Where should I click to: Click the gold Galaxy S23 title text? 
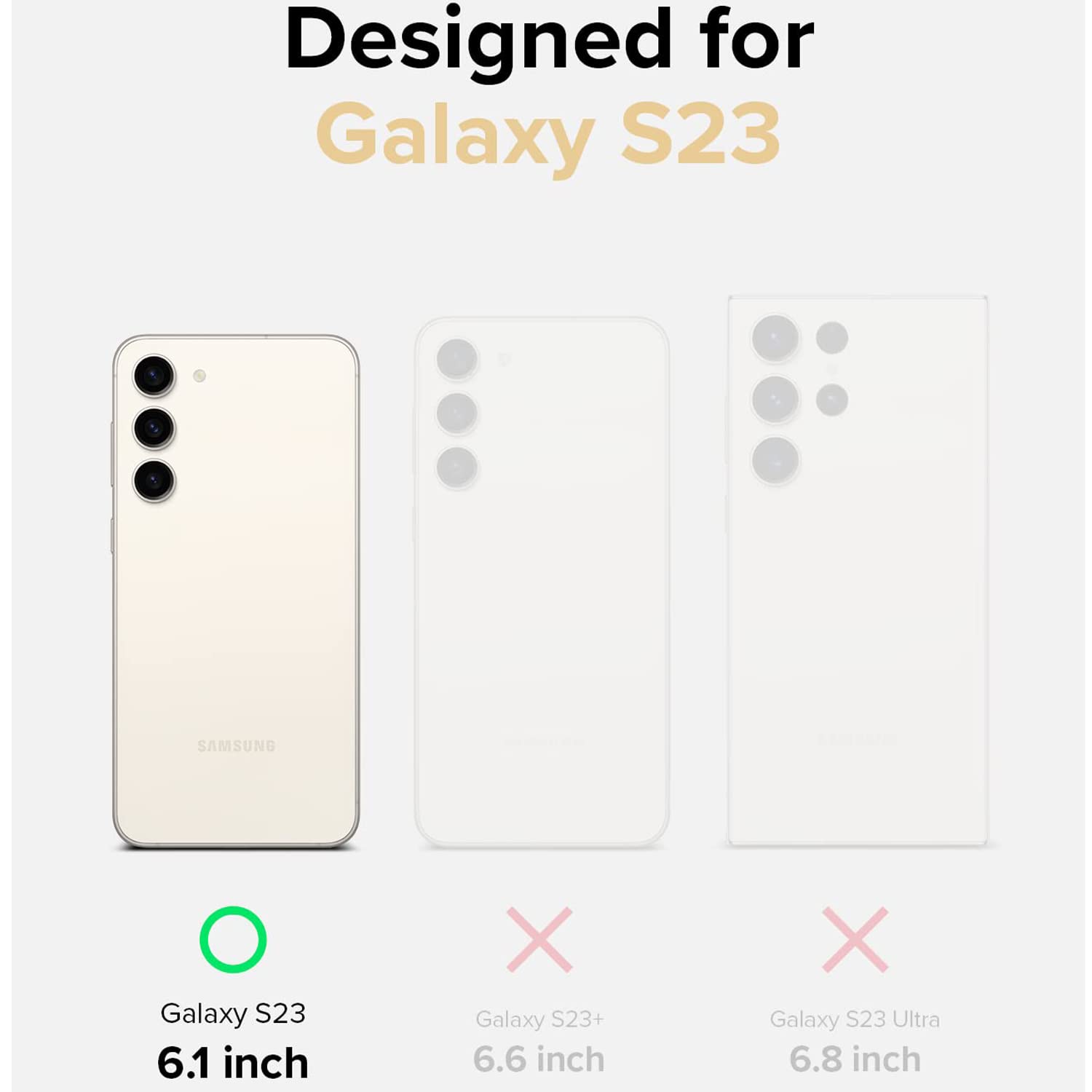548,135
